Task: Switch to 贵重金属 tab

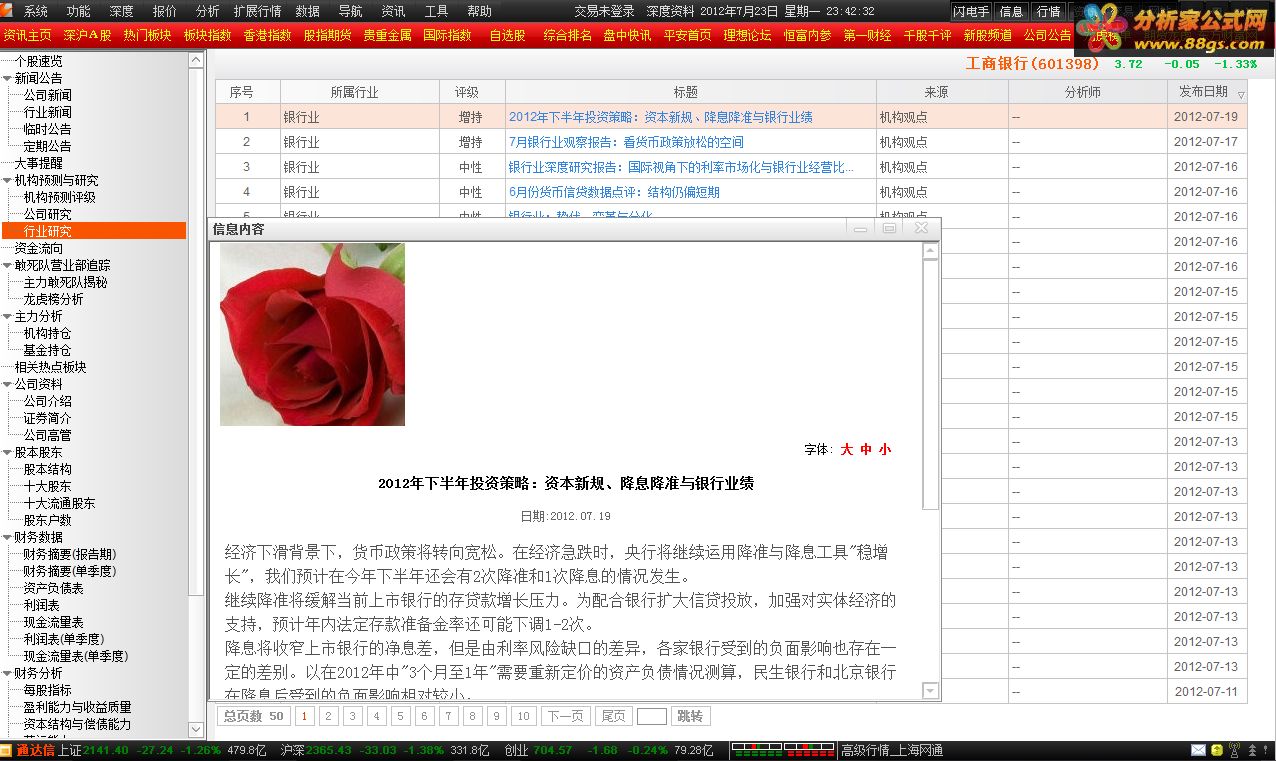Action: coord(387,35)
